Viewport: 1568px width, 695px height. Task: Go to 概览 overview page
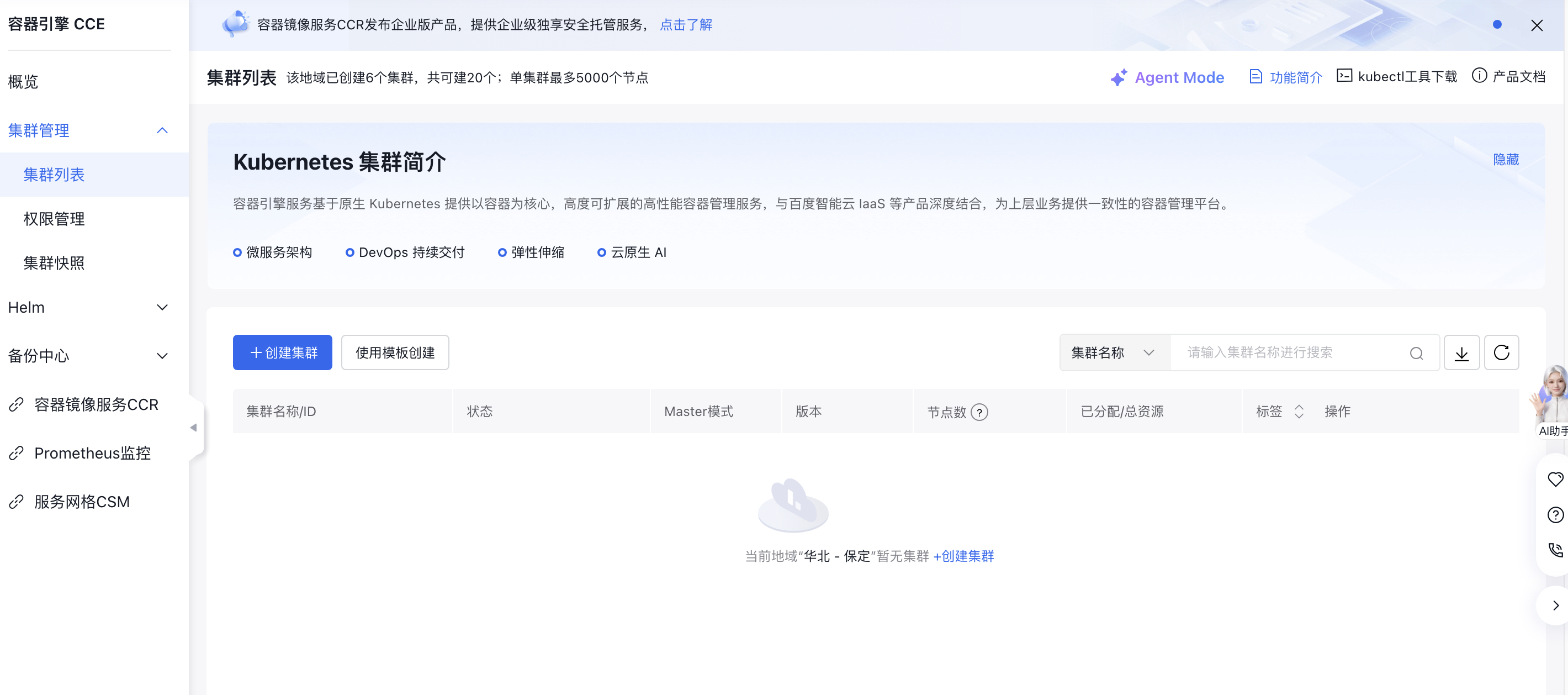coord(23,82)
